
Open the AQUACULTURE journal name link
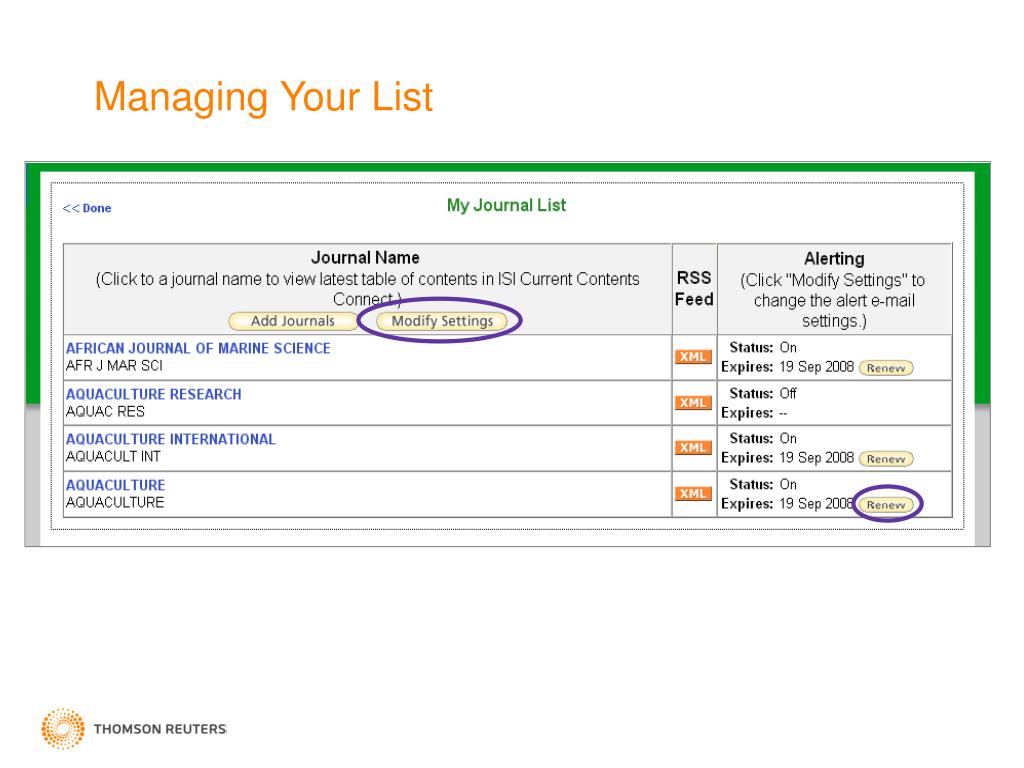[116, 485]
